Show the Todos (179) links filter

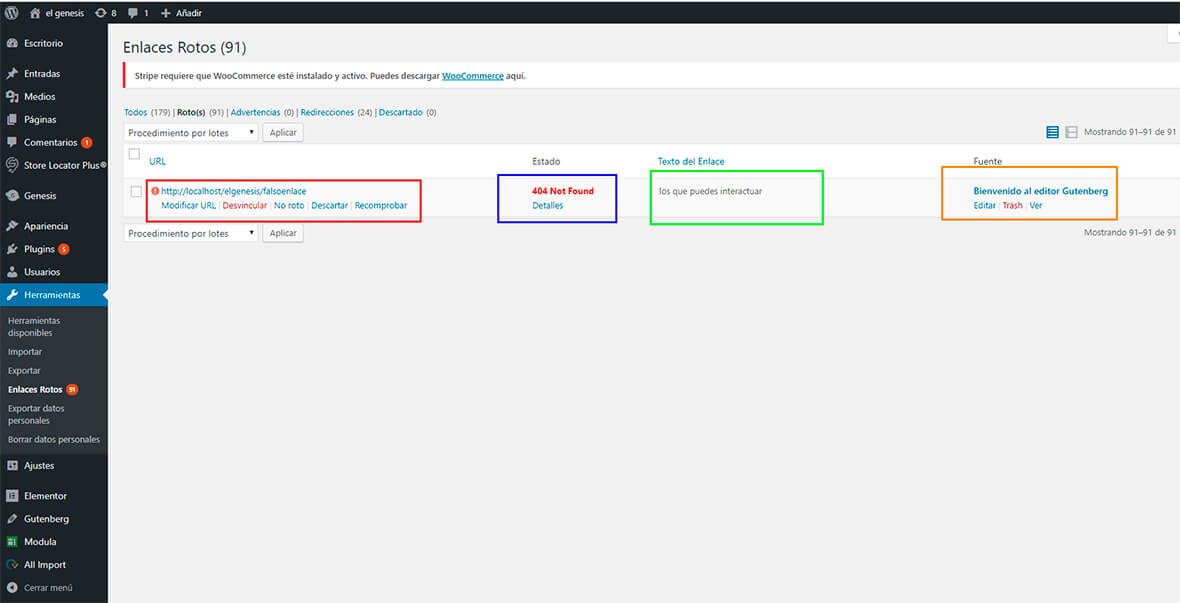tap(135, 112)
